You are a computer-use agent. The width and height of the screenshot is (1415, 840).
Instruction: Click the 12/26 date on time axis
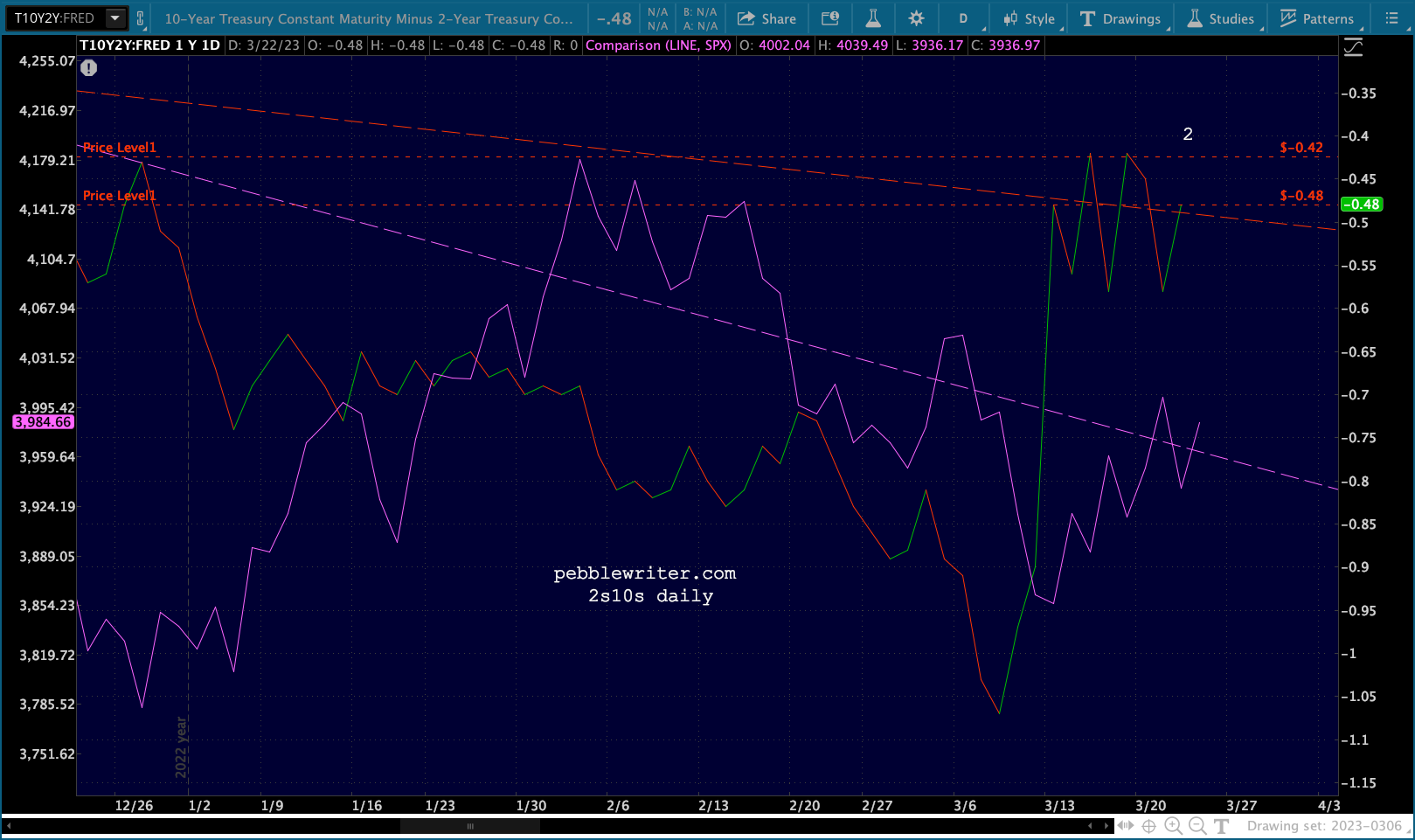click(x=134, y=806)
